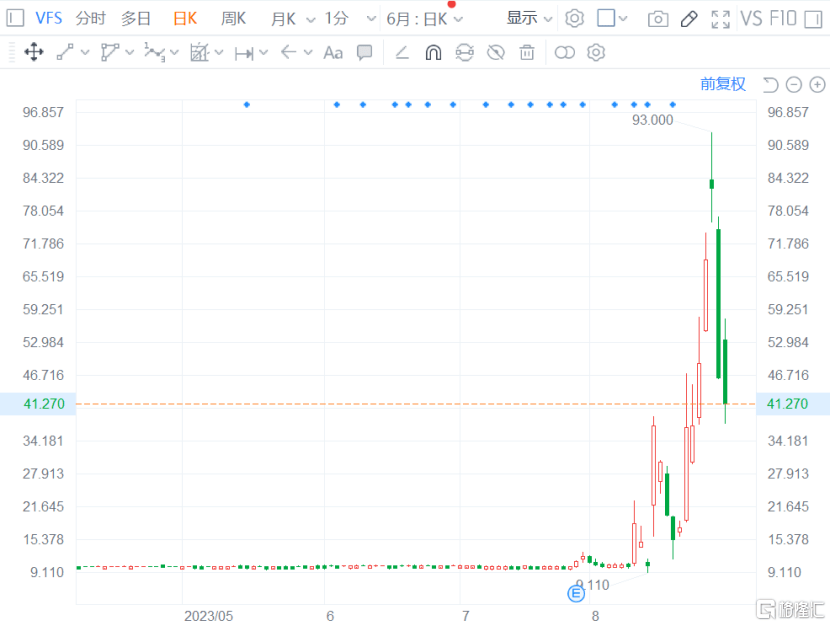
Task: Enter fullscreen chart mode
Action: (x=720, y=19)
